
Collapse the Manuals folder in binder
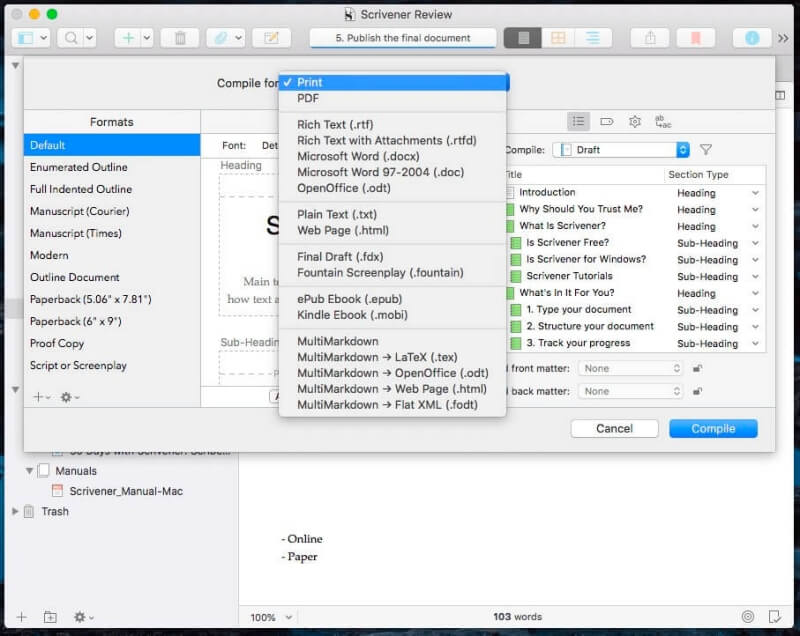coord(29,470)
